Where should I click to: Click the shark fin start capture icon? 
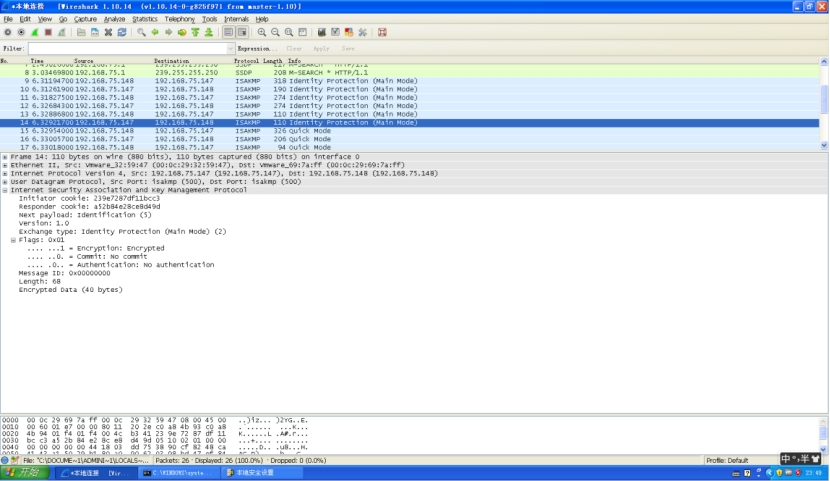tap(35, 32)
